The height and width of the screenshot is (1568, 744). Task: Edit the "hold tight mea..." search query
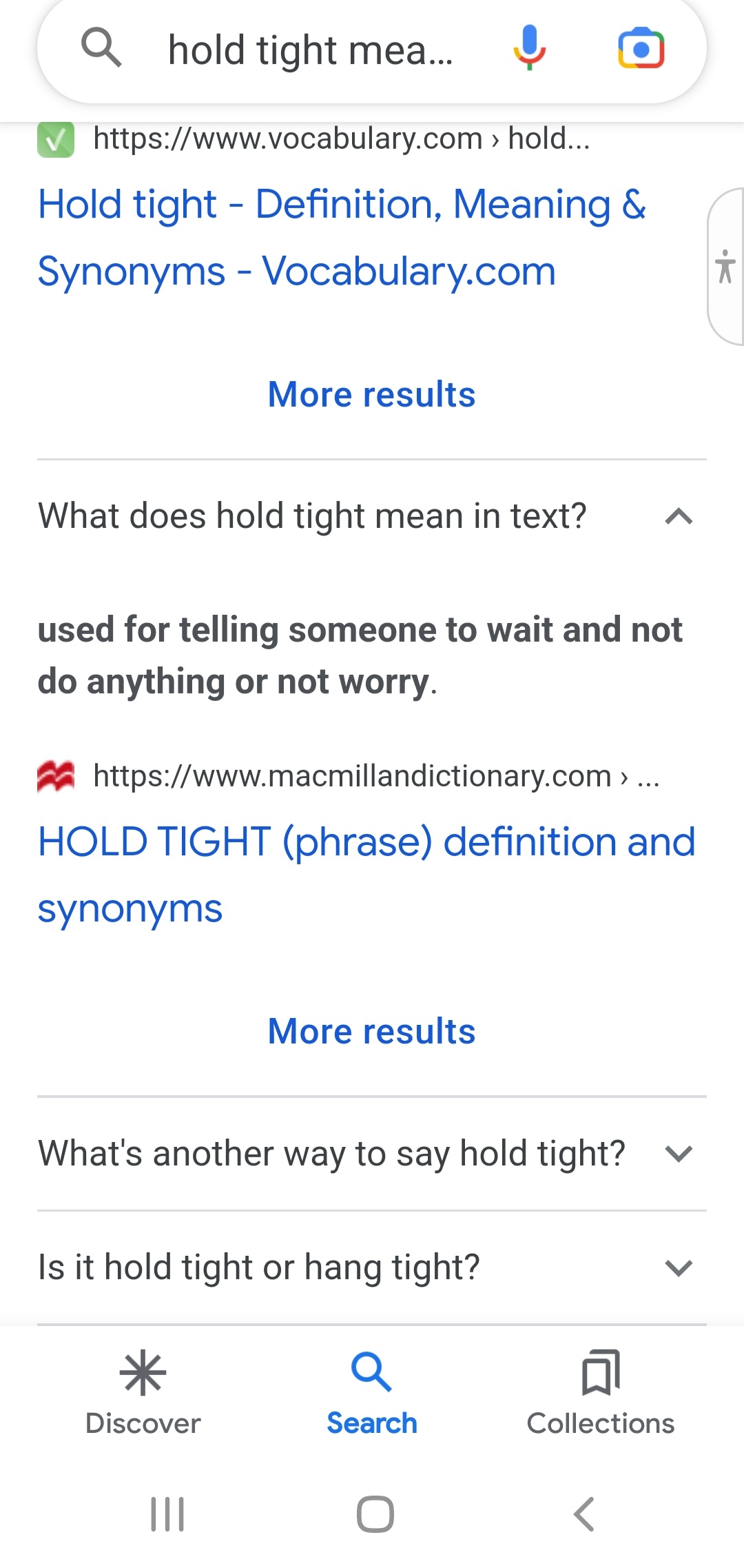[x=311, y=50]
